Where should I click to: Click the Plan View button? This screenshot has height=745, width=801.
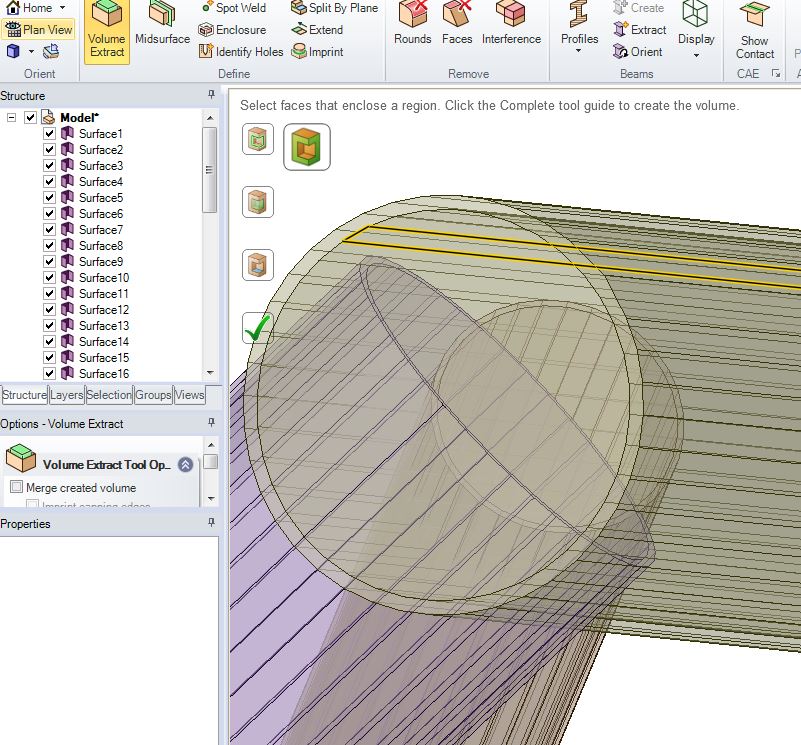point(39,30)
